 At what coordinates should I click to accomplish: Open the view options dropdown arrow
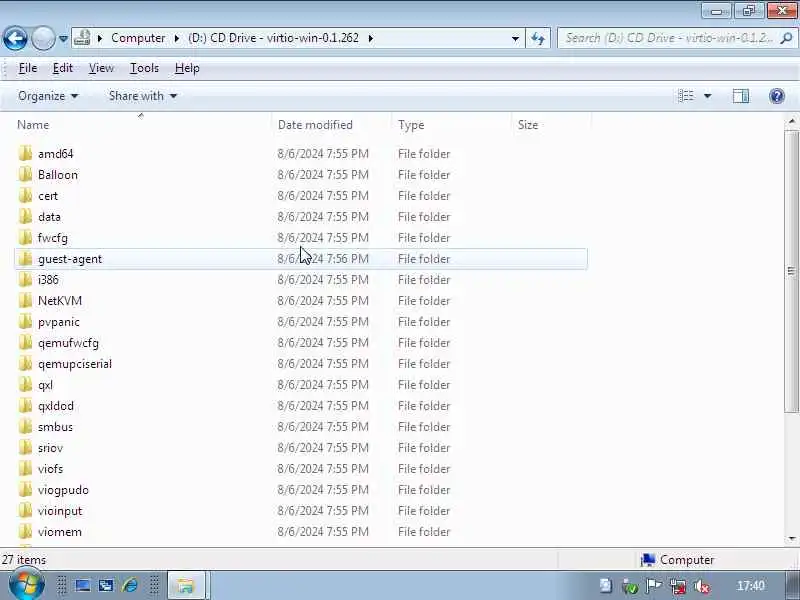point(708,96)
